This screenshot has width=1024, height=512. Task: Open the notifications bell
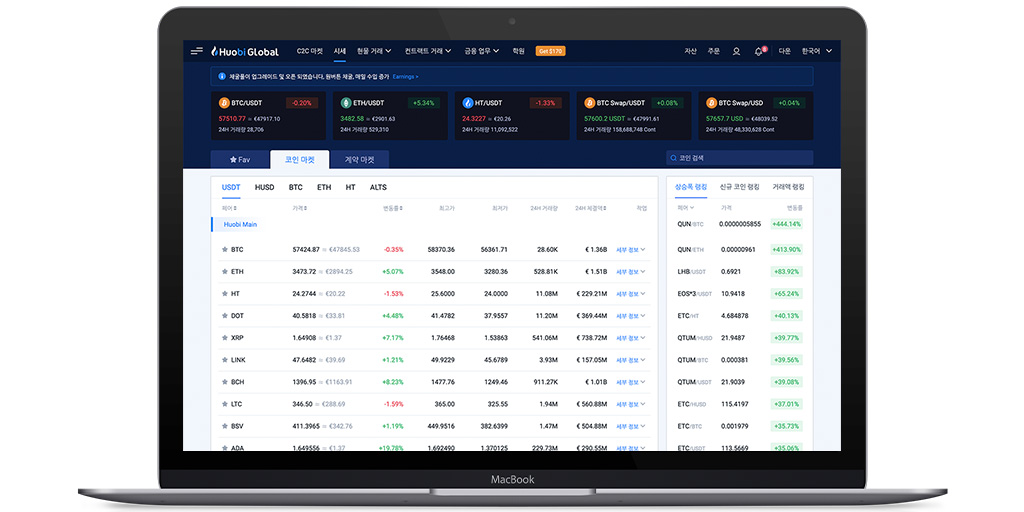click(758, 51)
